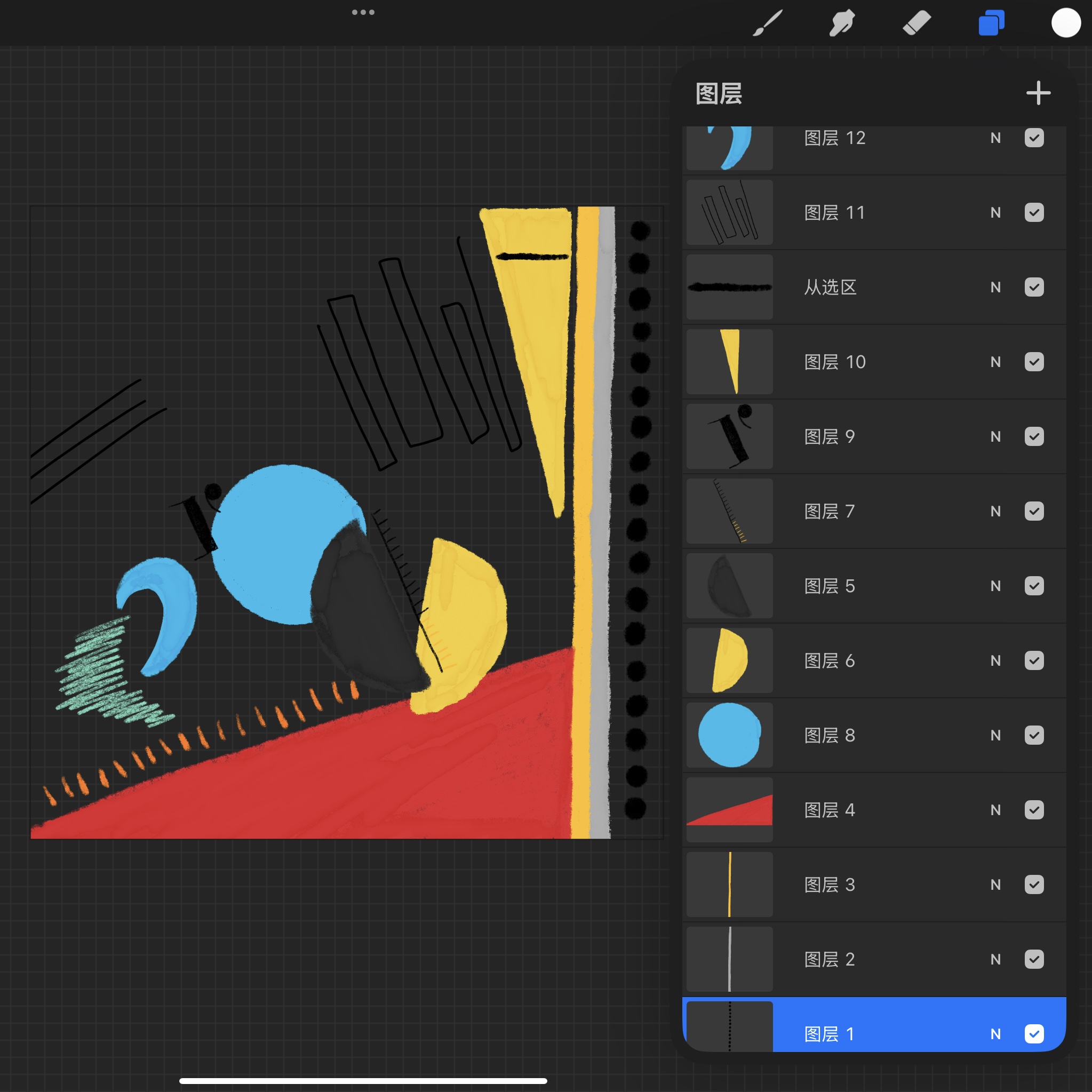1092x1092 pixels.
Task: Open blend mode N for 图层 10
Action: point(995,362)
